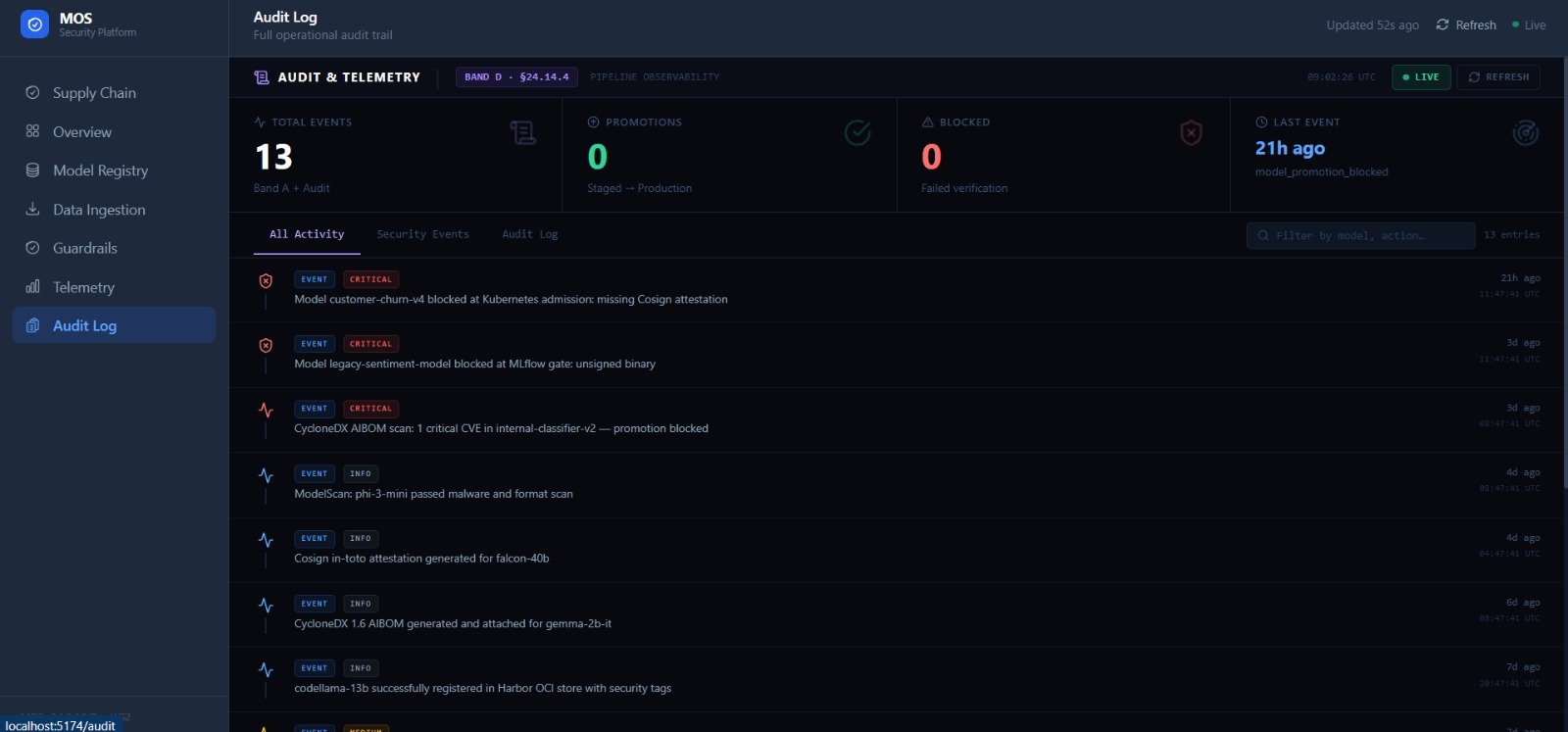
Task: Click the INFO badge on codellama-13b event
Action: (361, 668)
